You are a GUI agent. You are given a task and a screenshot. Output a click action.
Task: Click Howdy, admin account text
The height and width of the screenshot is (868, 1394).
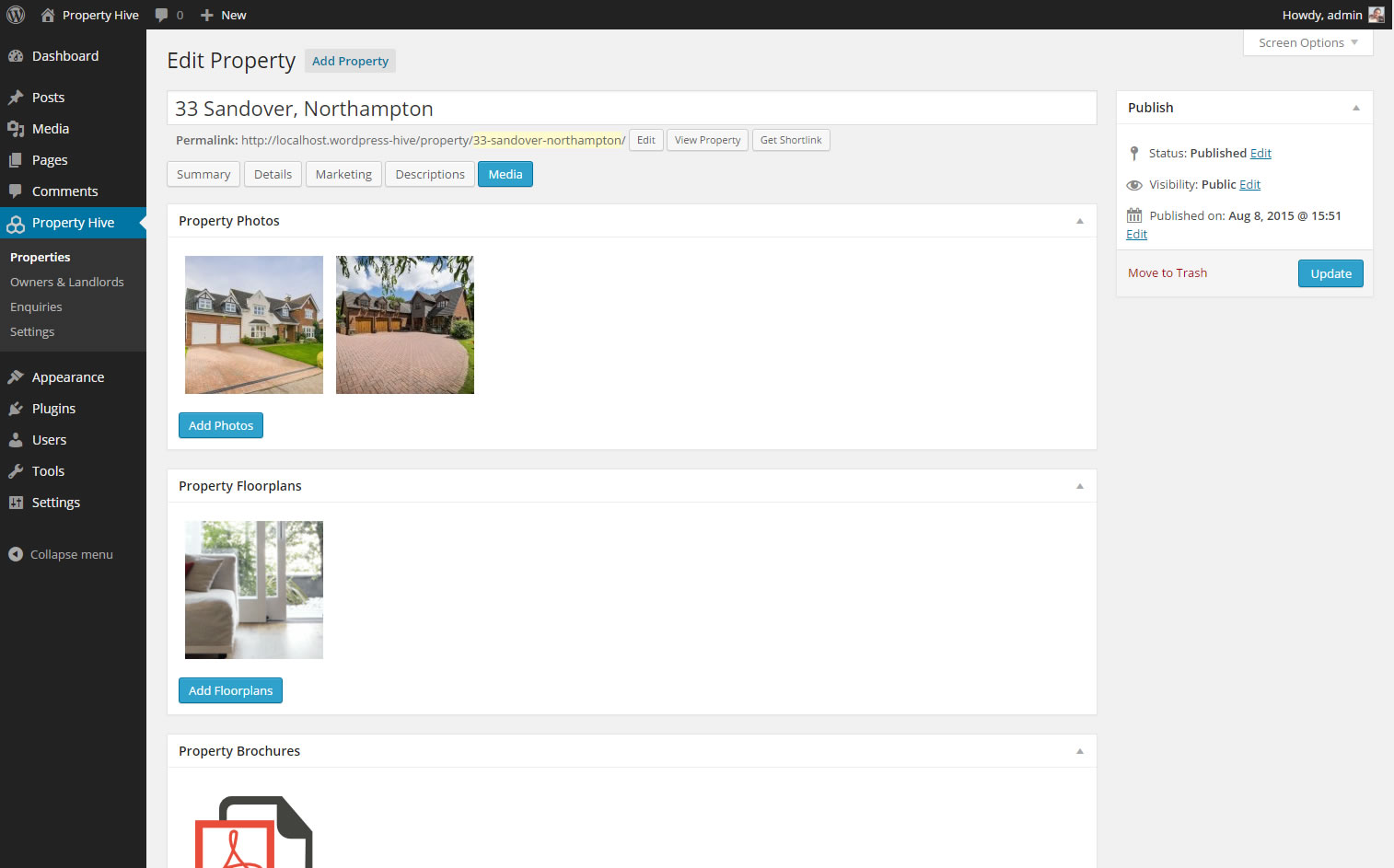coord(1322,15)
